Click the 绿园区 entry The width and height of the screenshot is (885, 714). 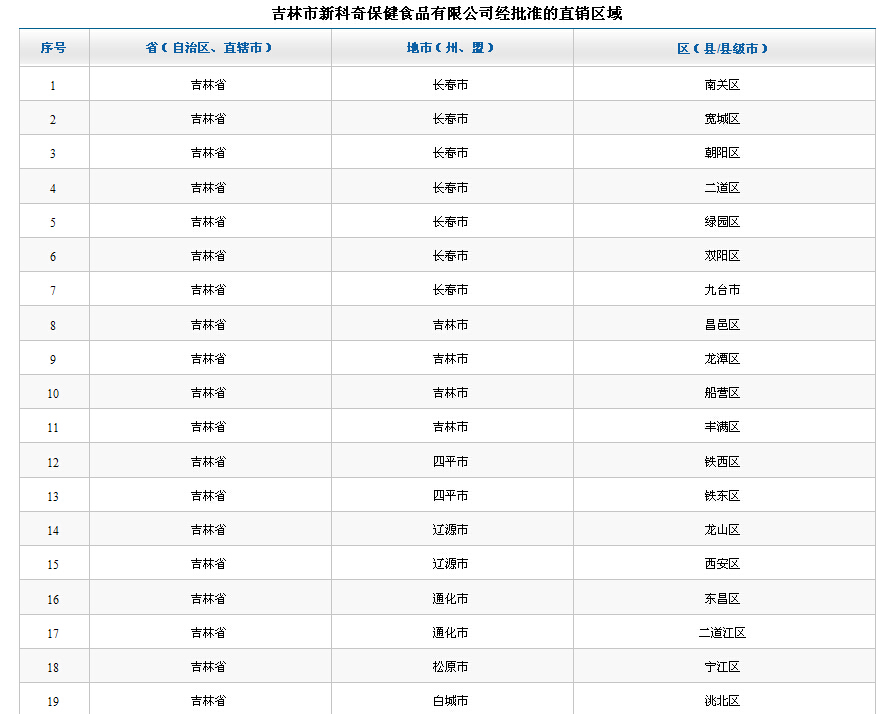coord(722,222)
